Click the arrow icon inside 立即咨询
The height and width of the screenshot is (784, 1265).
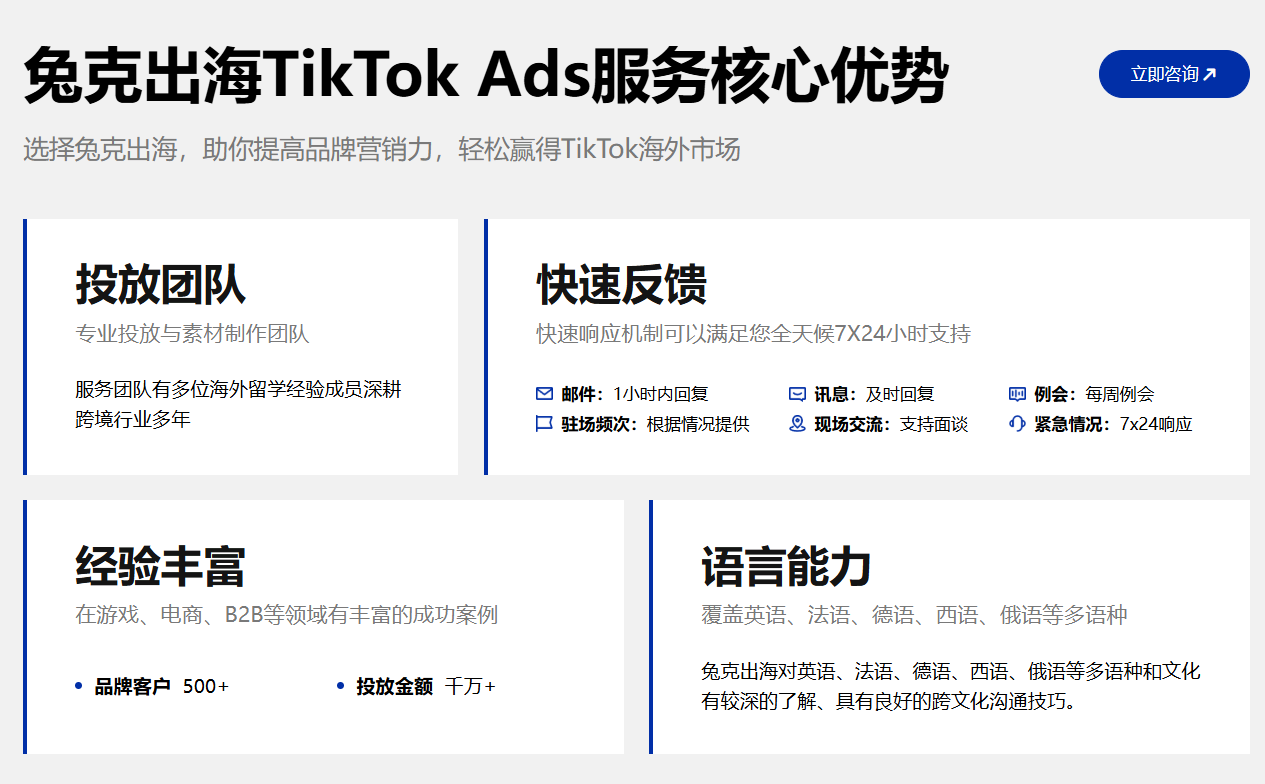point(1210,74)
